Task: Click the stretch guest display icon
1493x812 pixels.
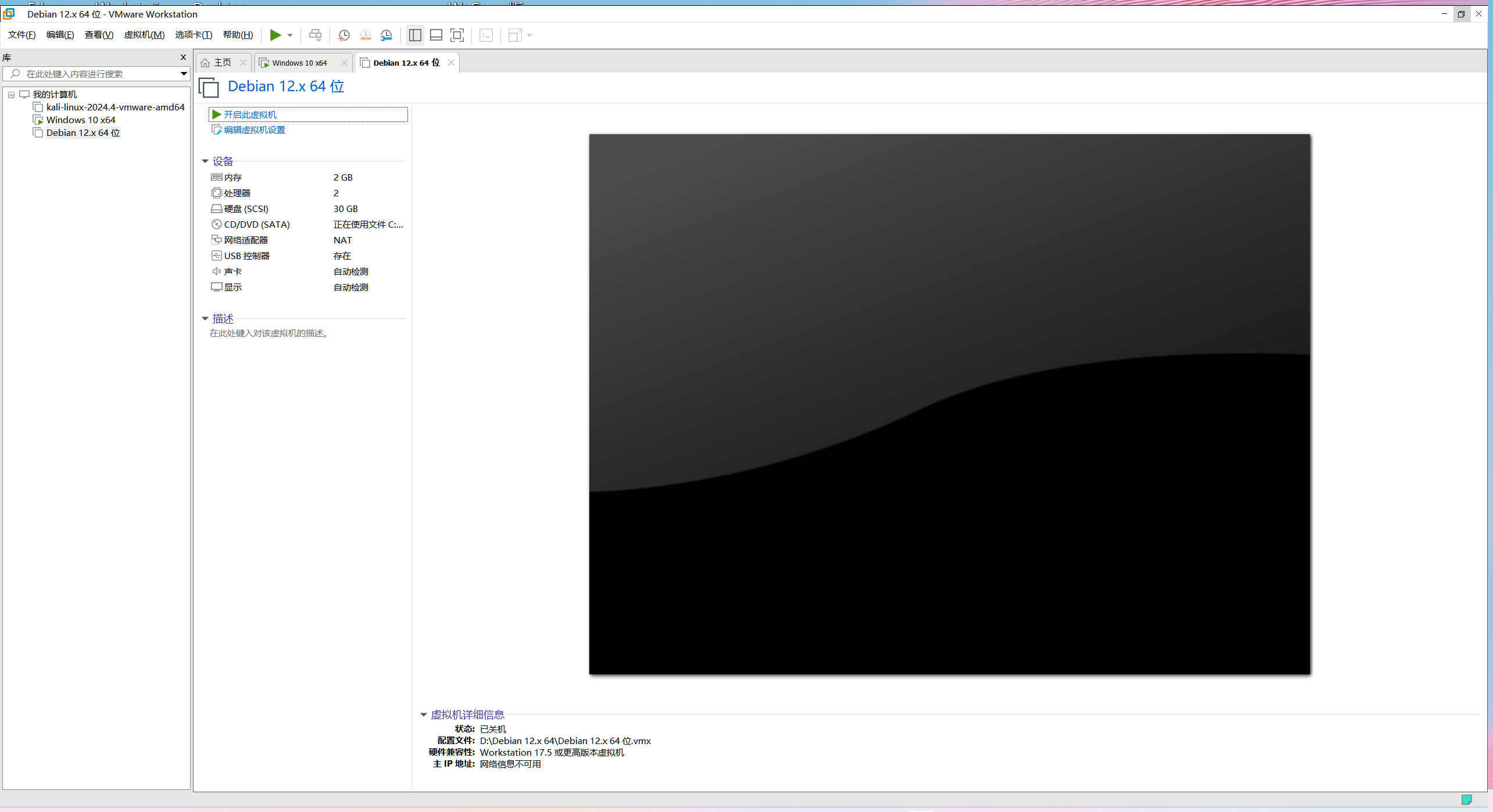Action: click(x=514, y=35)
